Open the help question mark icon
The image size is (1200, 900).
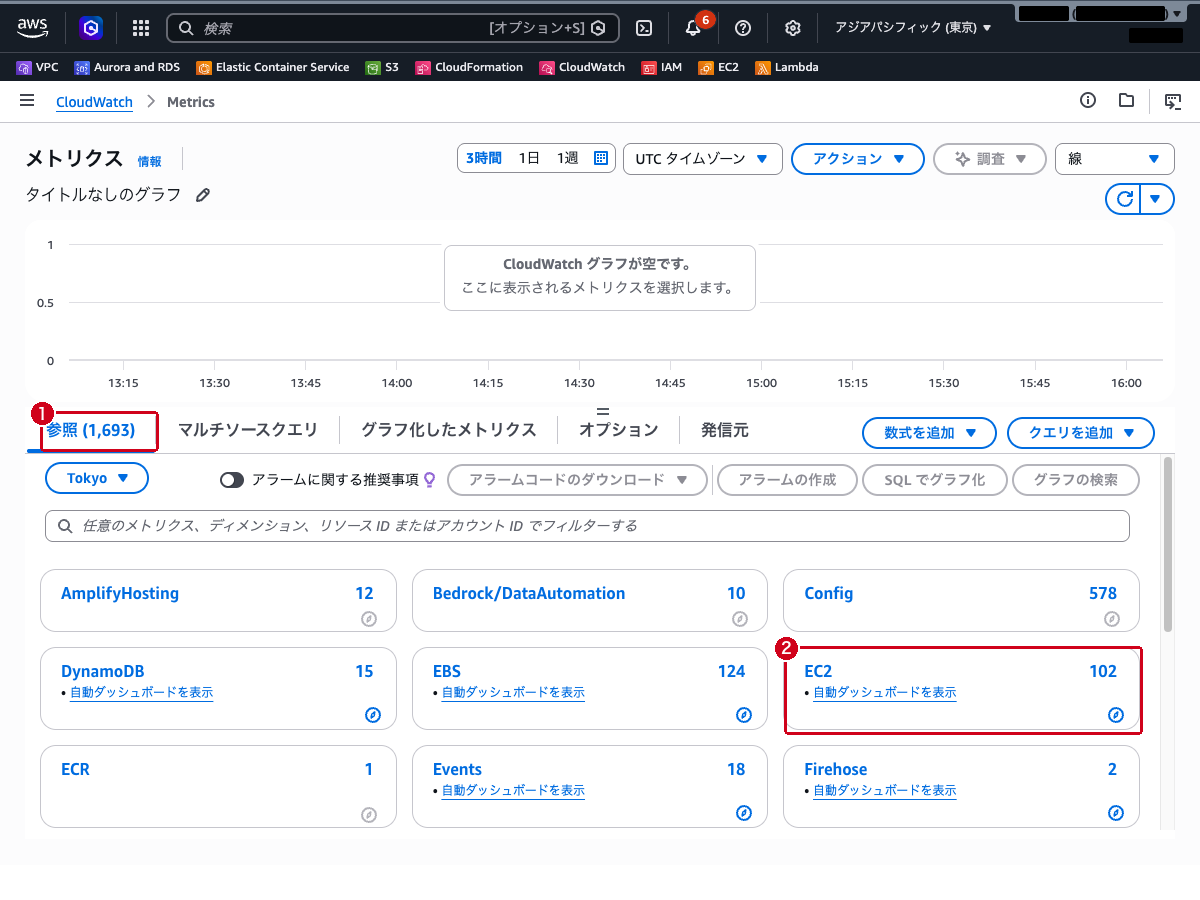[x=743, y=28]
